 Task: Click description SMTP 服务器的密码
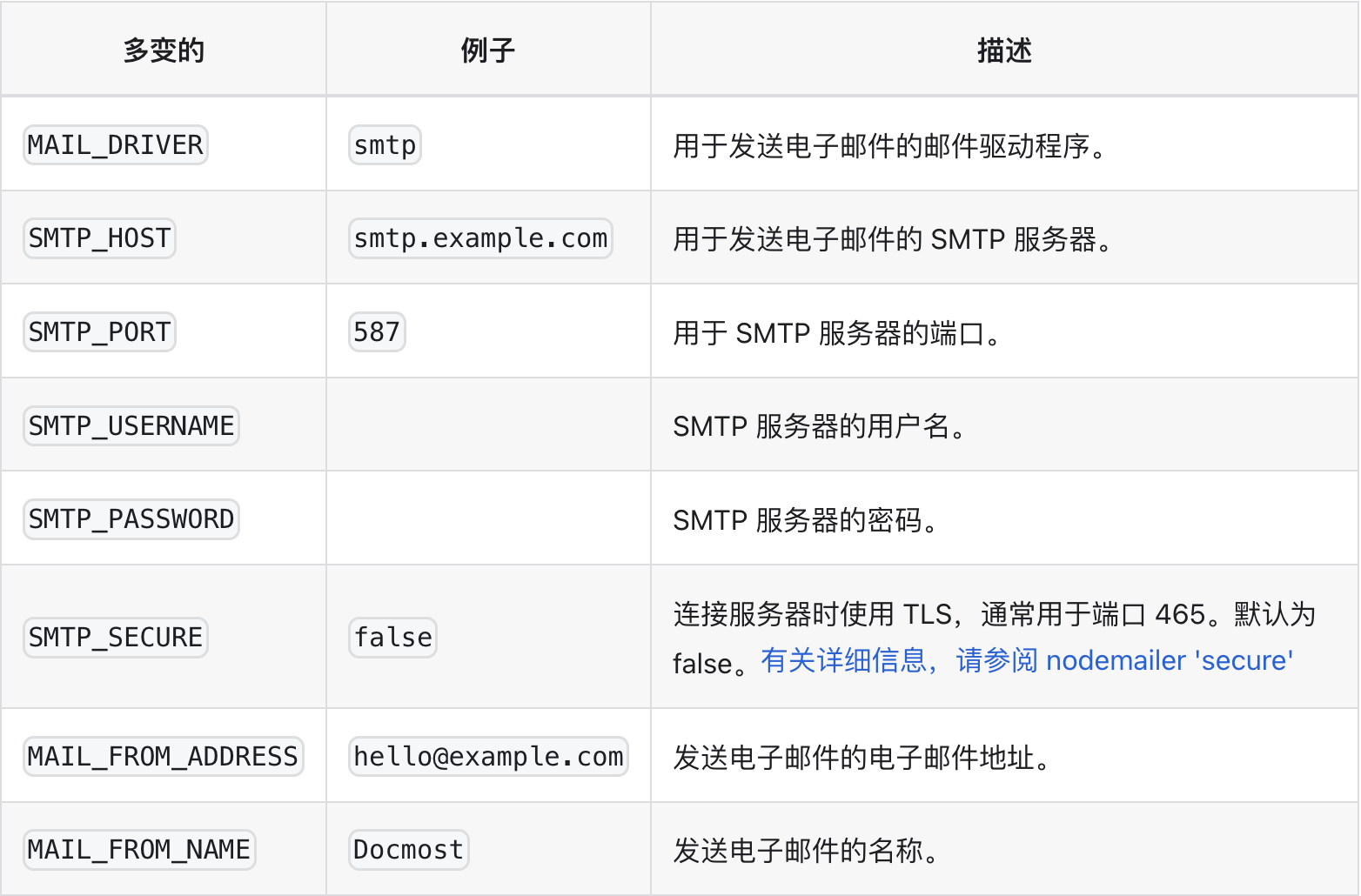tap(806, 520)
